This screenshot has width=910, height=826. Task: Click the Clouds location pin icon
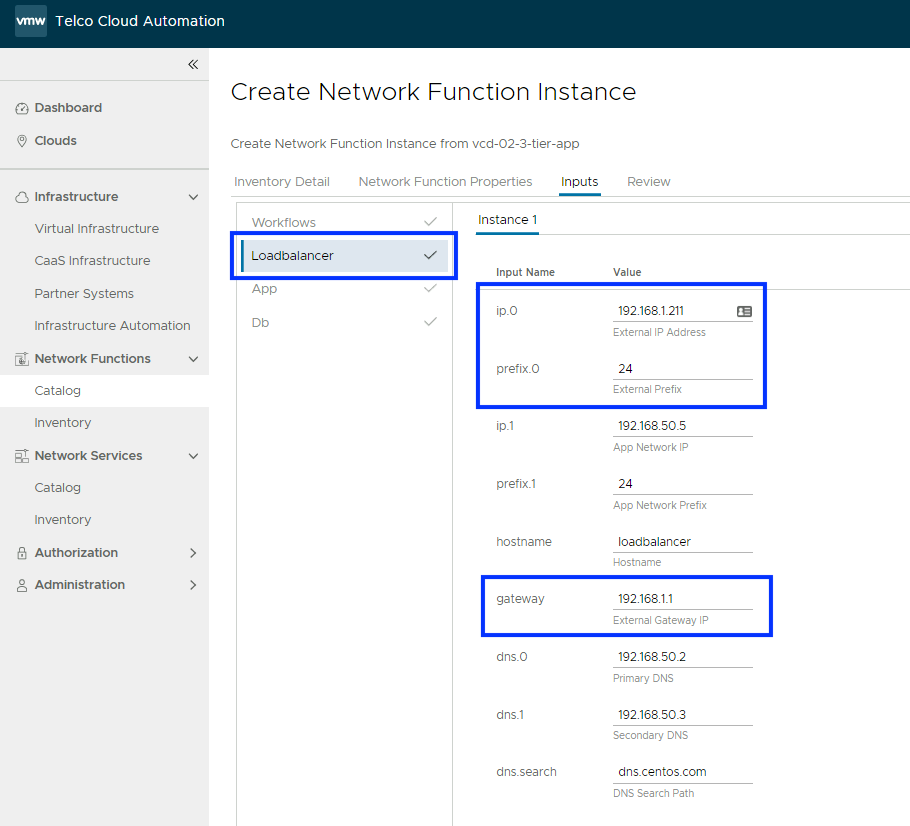(22, 141)
